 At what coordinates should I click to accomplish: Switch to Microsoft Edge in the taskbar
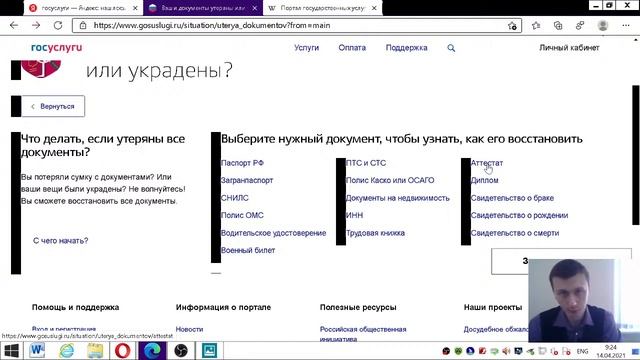click(x=152, y=351)
